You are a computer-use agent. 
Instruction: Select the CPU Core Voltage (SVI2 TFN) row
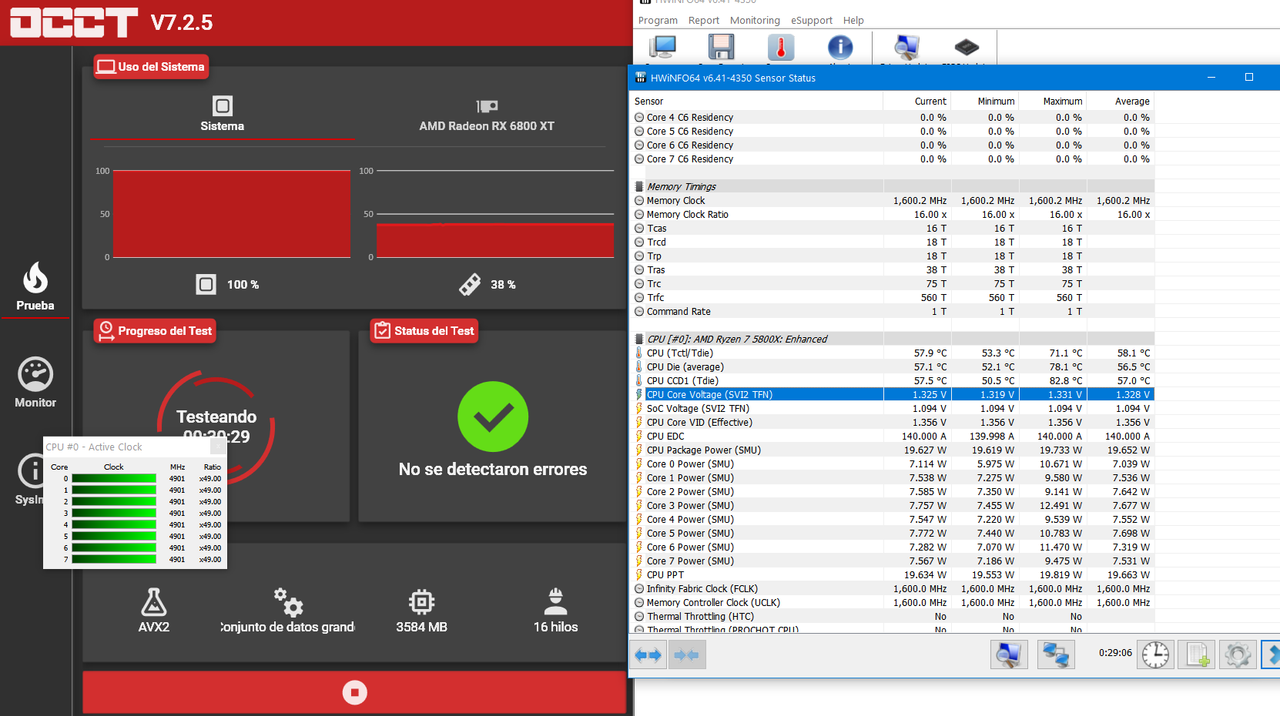tap(893, 394)
